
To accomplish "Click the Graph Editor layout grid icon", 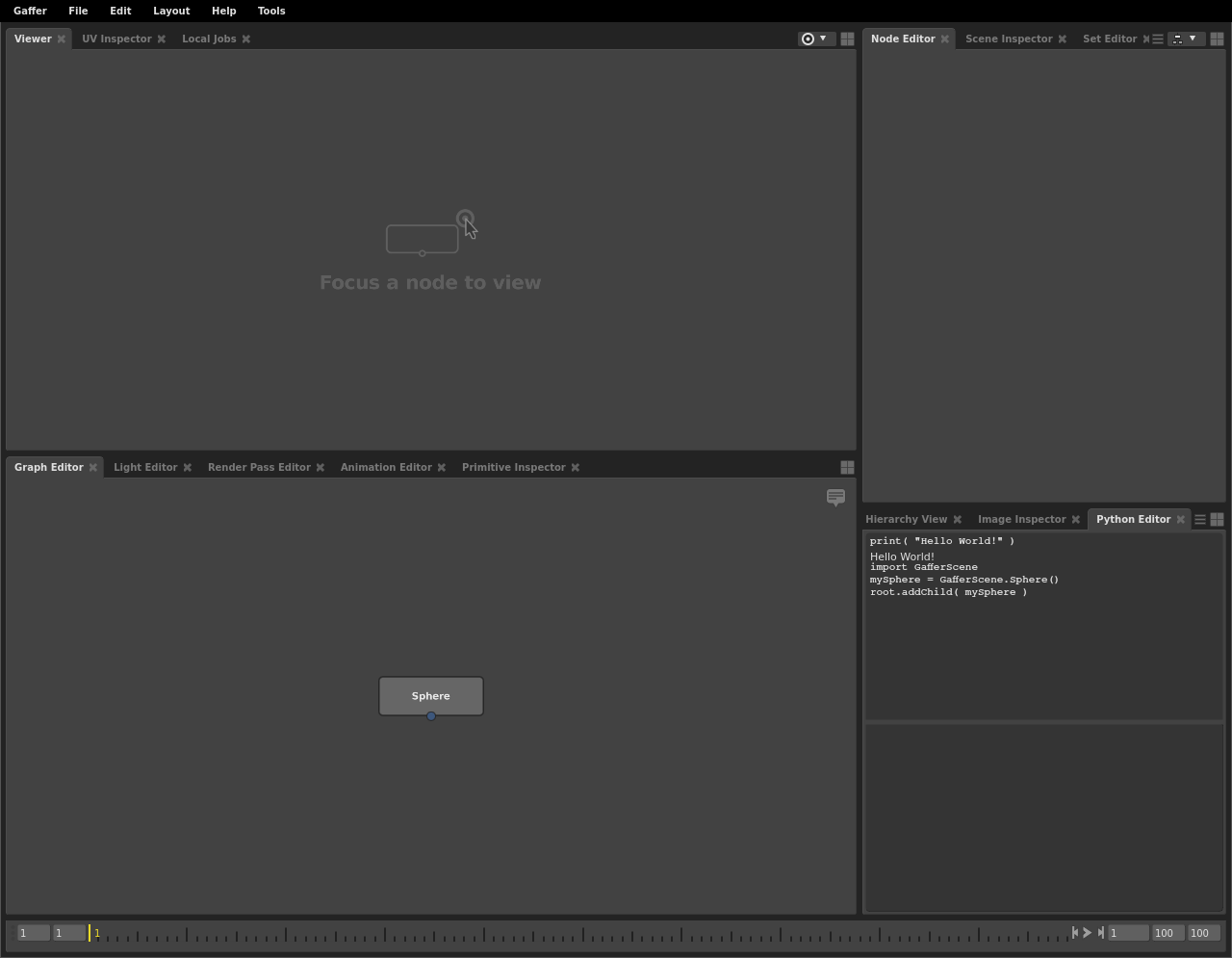I will click(x=847, y=467).
